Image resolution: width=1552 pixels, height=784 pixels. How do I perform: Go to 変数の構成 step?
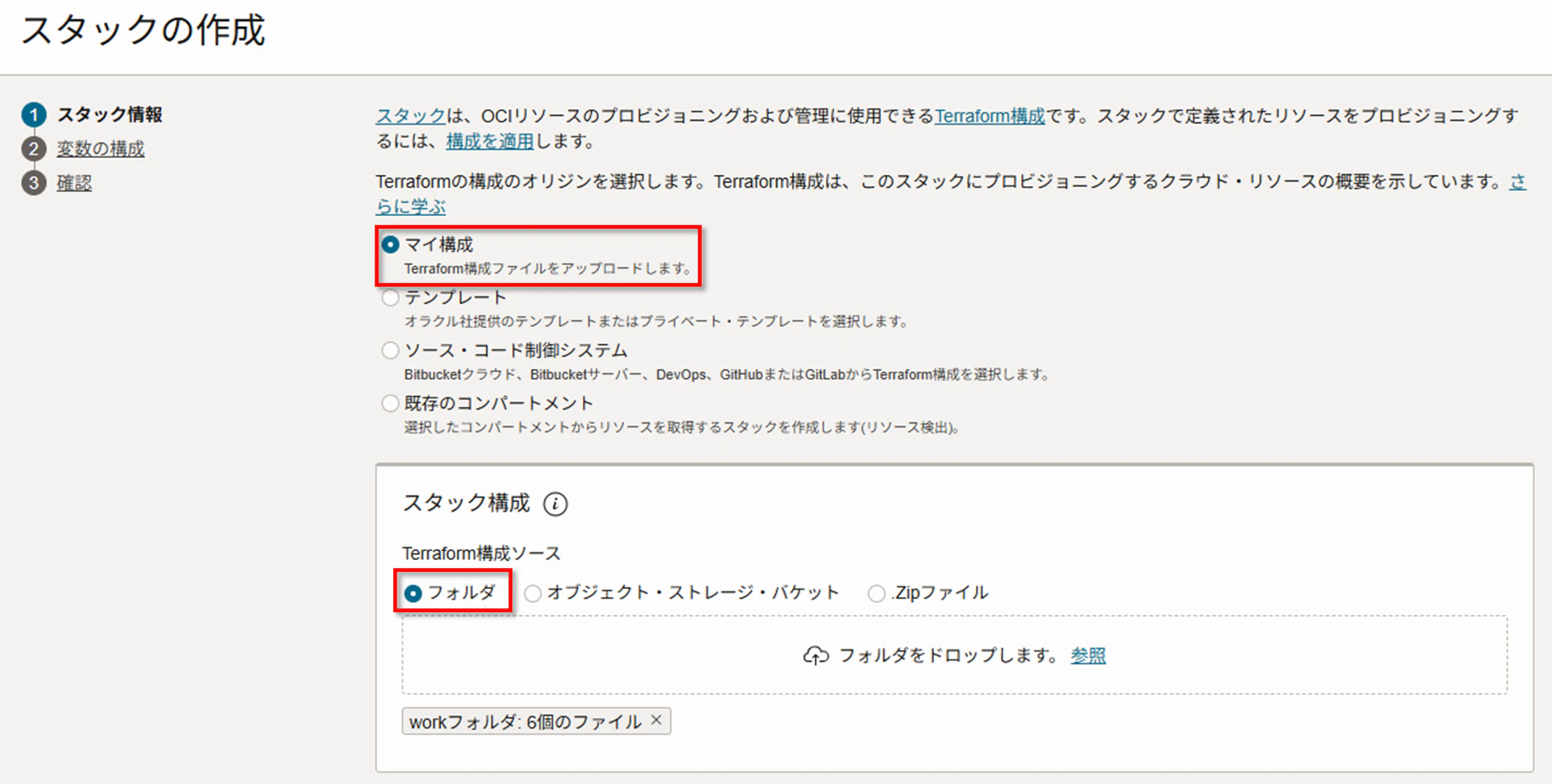click(x=101, y=149)
